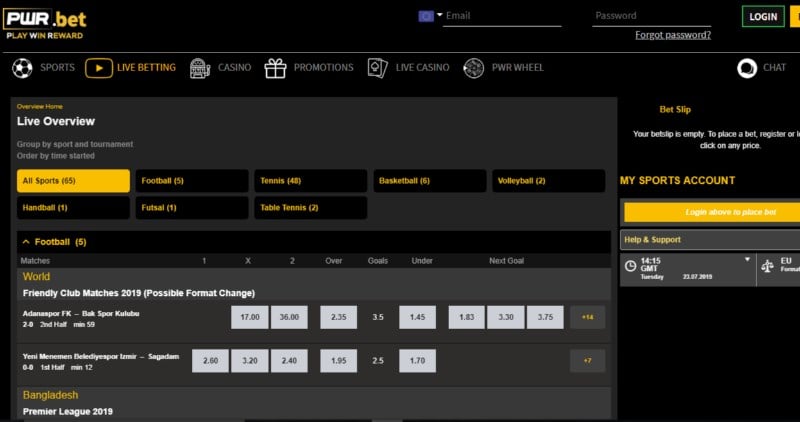Focus the Email input field
The width and height of the screenshot is (800, 422).
click(x=502, y=16)
